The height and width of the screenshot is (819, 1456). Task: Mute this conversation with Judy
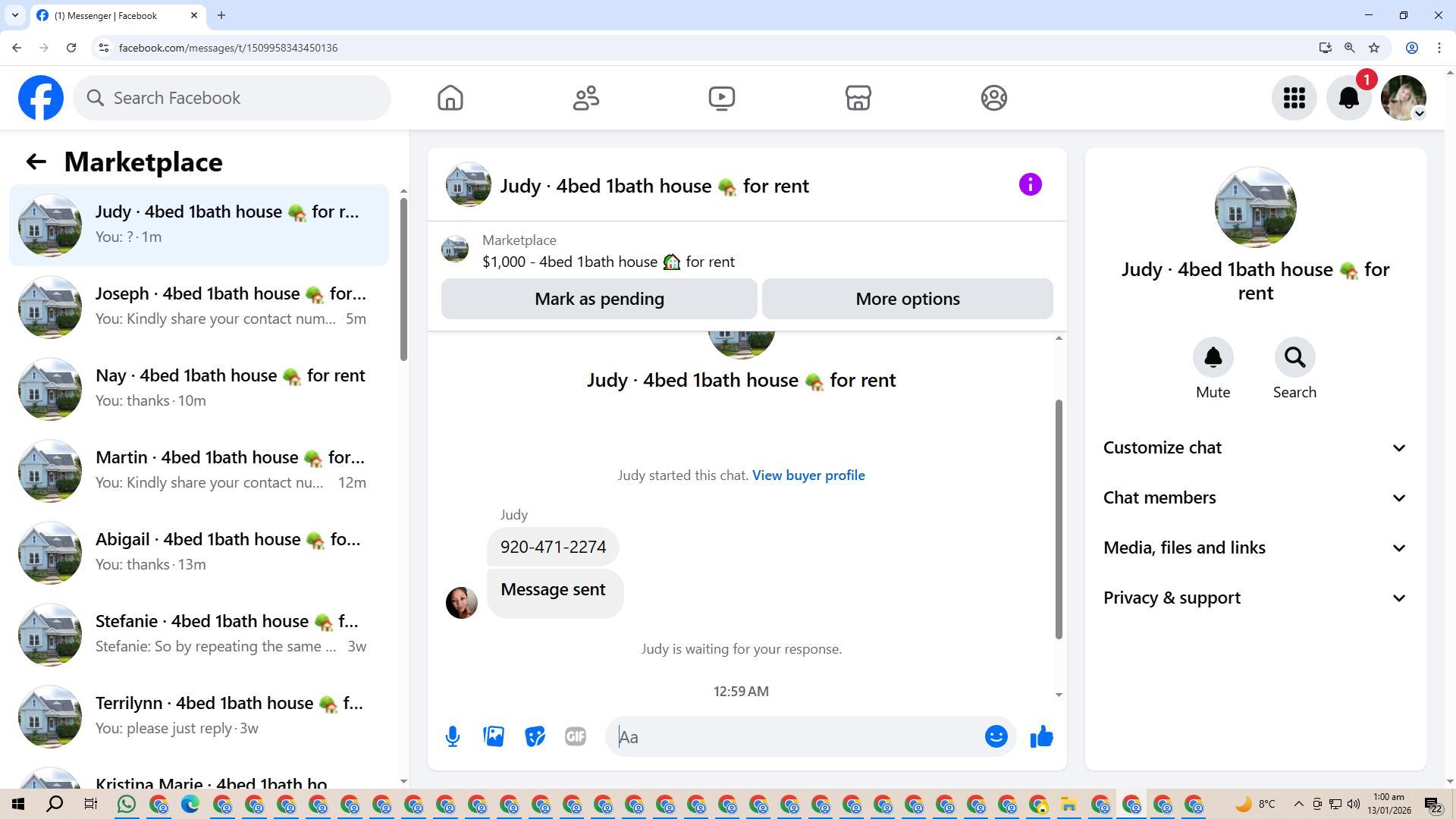1213,357
